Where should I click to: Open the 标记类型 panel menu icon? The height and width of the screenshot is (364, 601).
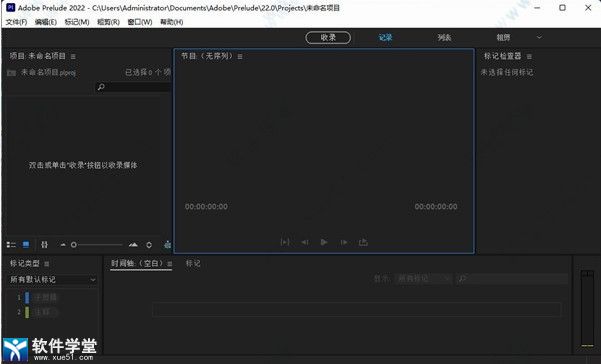pyautogui.click(x=46, y=264)
